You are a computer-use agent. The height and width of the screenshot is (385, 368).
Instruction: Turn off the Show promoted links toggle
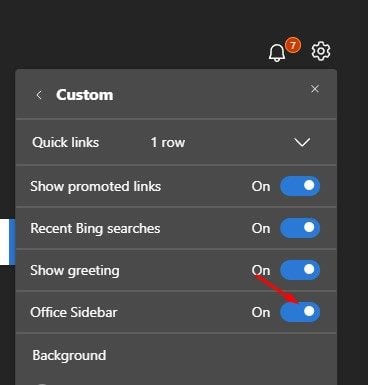point(300,186)
